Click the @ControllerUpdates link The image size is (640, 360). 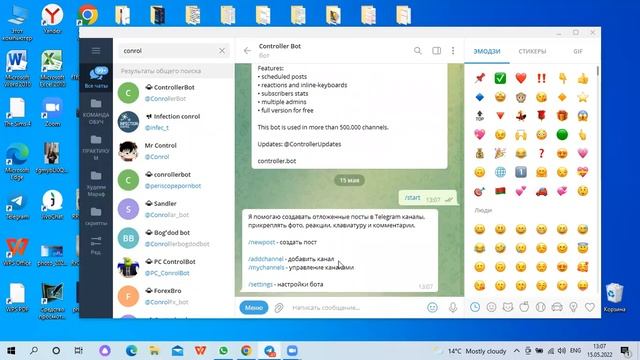(312, 144)
